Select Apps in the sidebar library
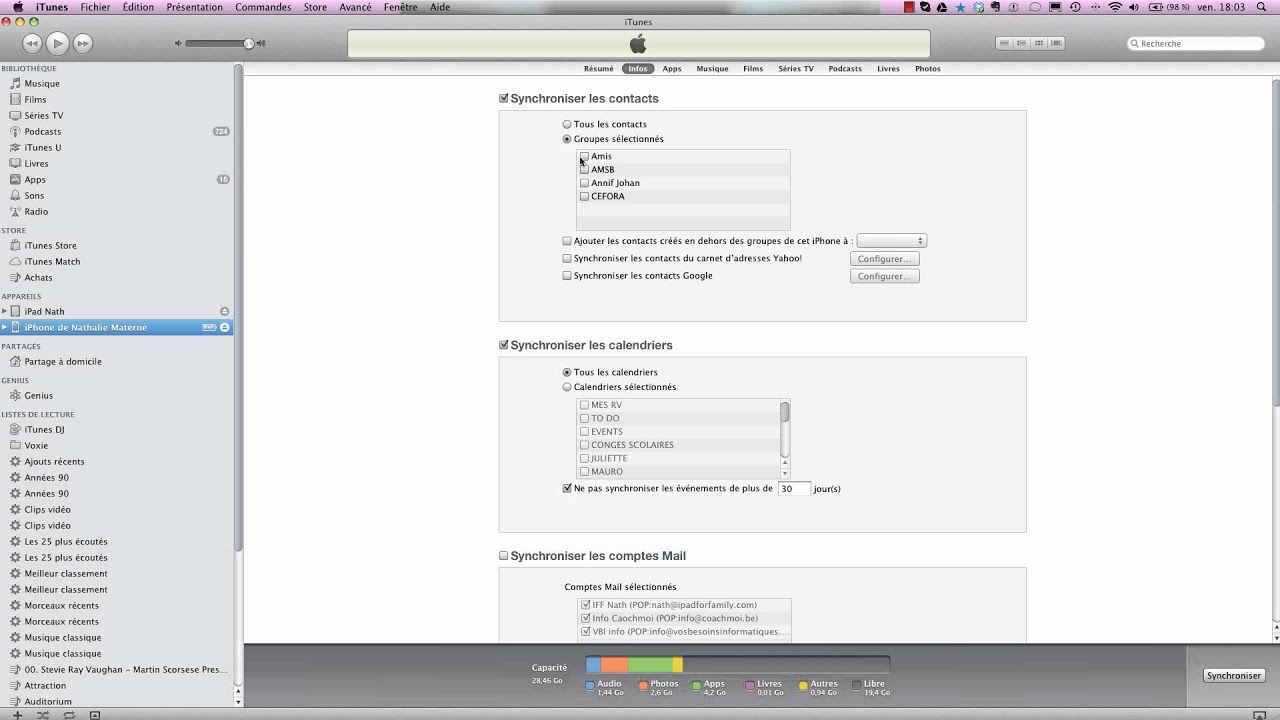Screen dimensions: 1280x720 (35, 179)
